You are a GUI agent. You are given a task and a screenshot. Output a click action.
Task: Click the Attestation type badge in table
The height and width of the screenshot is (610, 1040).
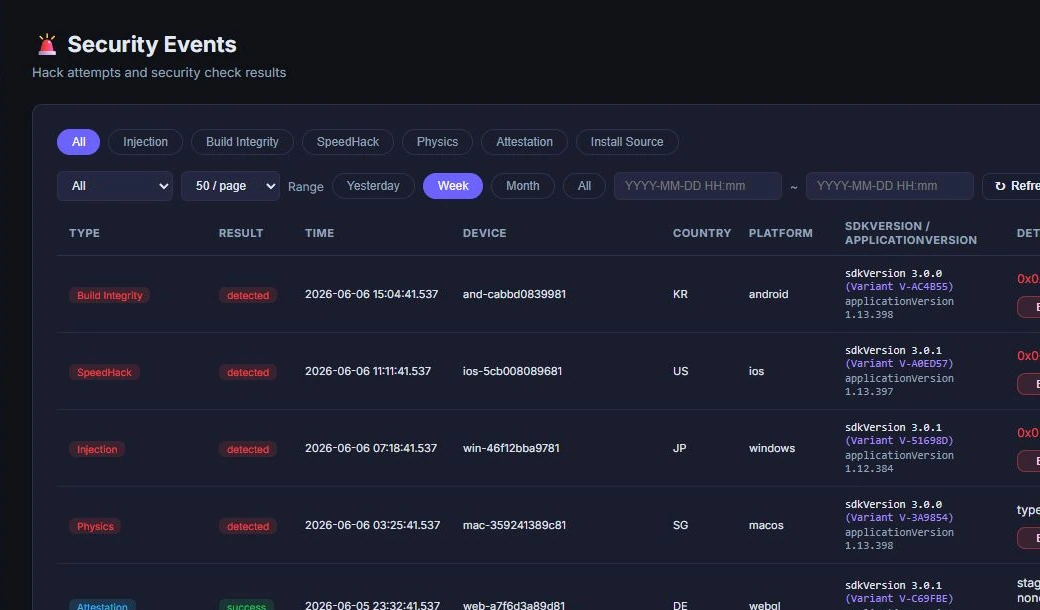[x=102, y=605]
